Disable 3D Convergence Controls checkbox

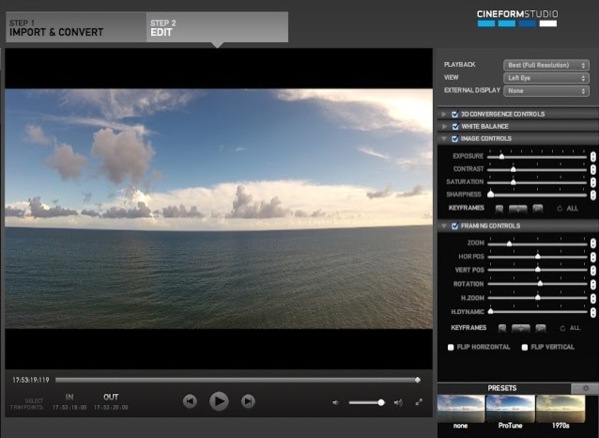point(455,114)
